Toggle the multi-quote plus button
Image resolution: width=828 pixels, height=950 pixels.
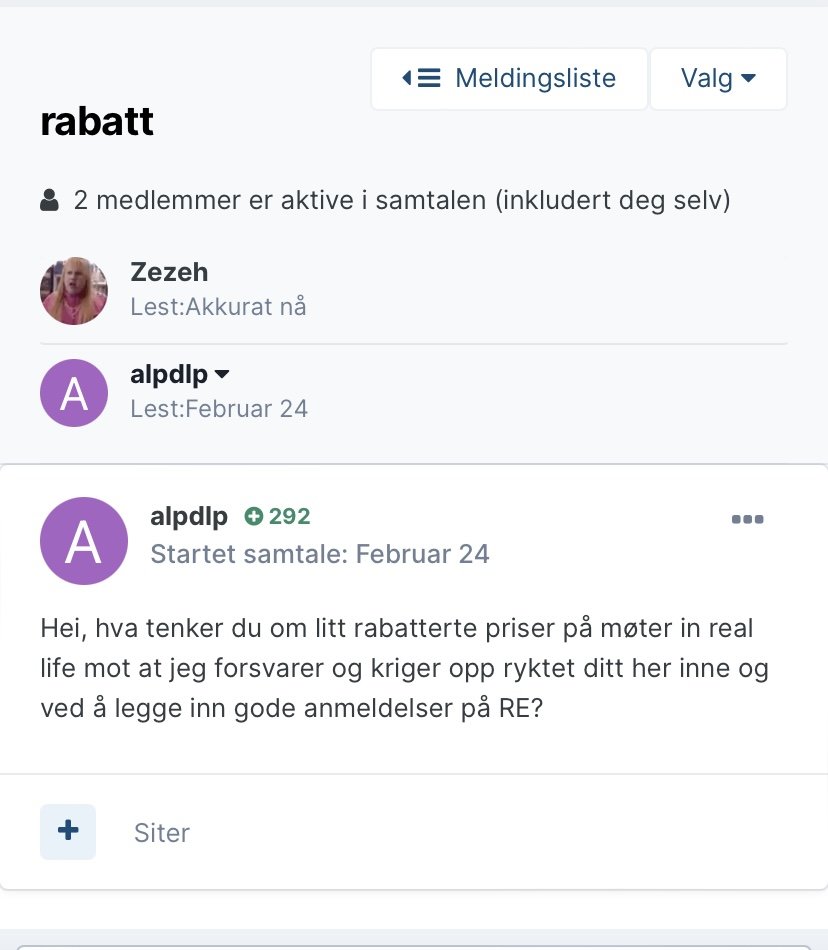click(x=68, y=831)
